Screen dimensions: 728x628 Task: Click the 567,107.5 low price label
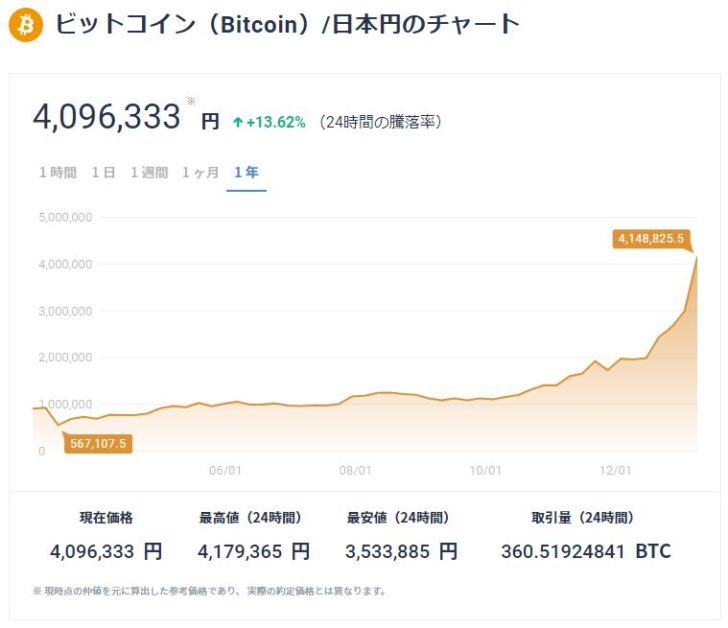97,443
